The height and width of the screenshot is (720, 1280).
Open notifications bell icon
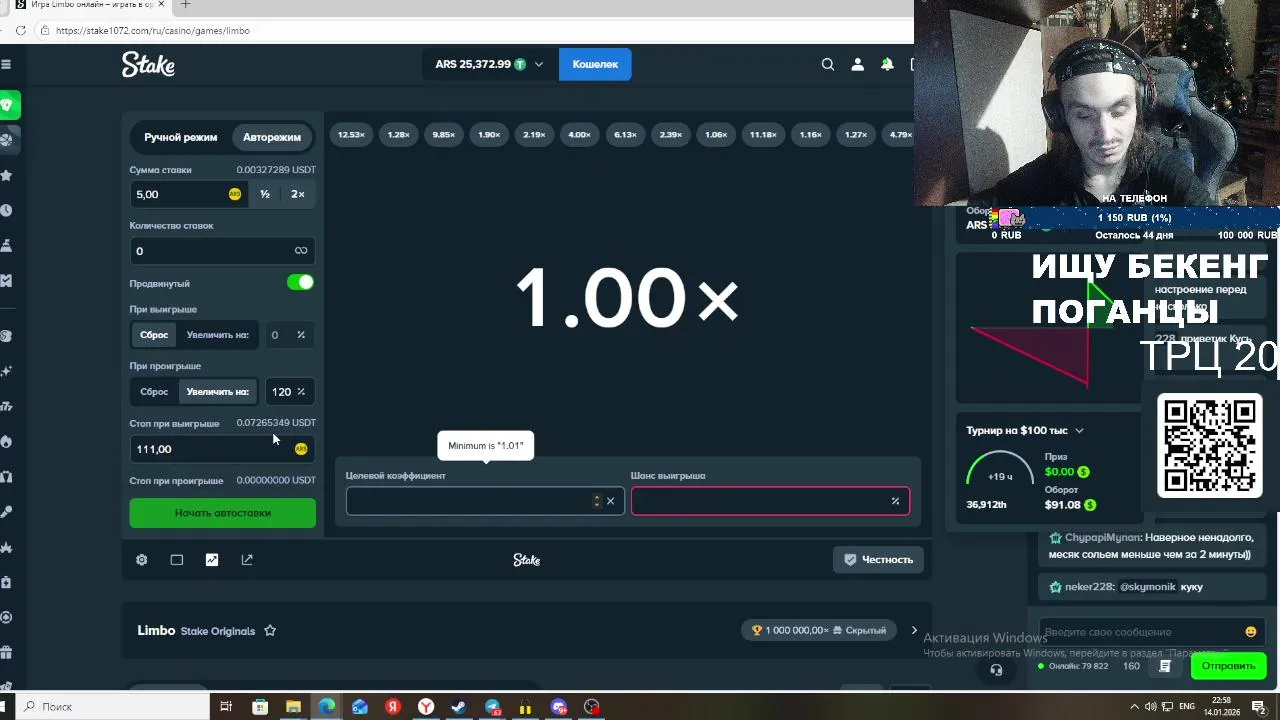coord(887,64)
